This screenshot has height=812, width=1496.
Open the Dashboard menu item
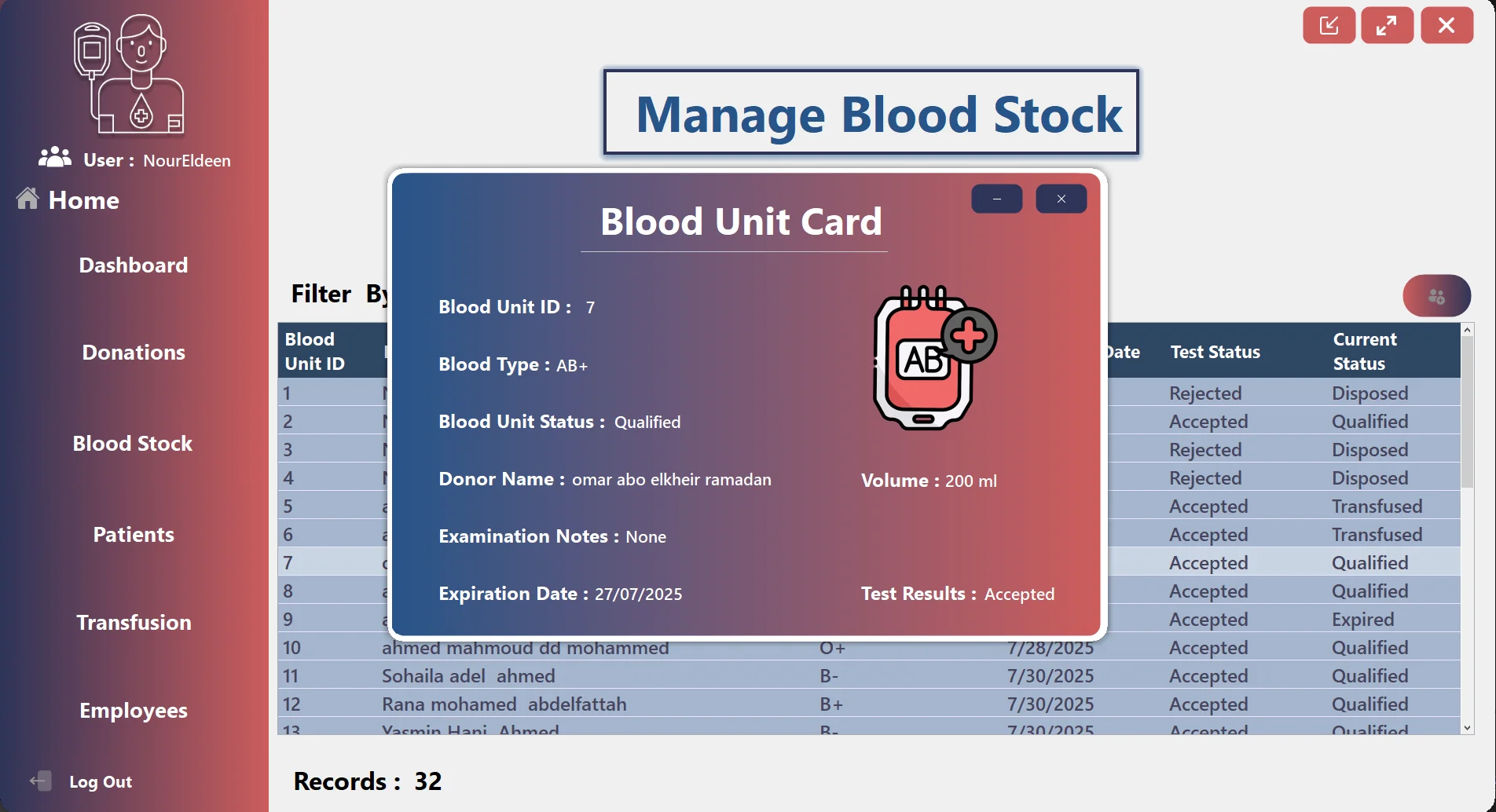(x=134, y=265)
